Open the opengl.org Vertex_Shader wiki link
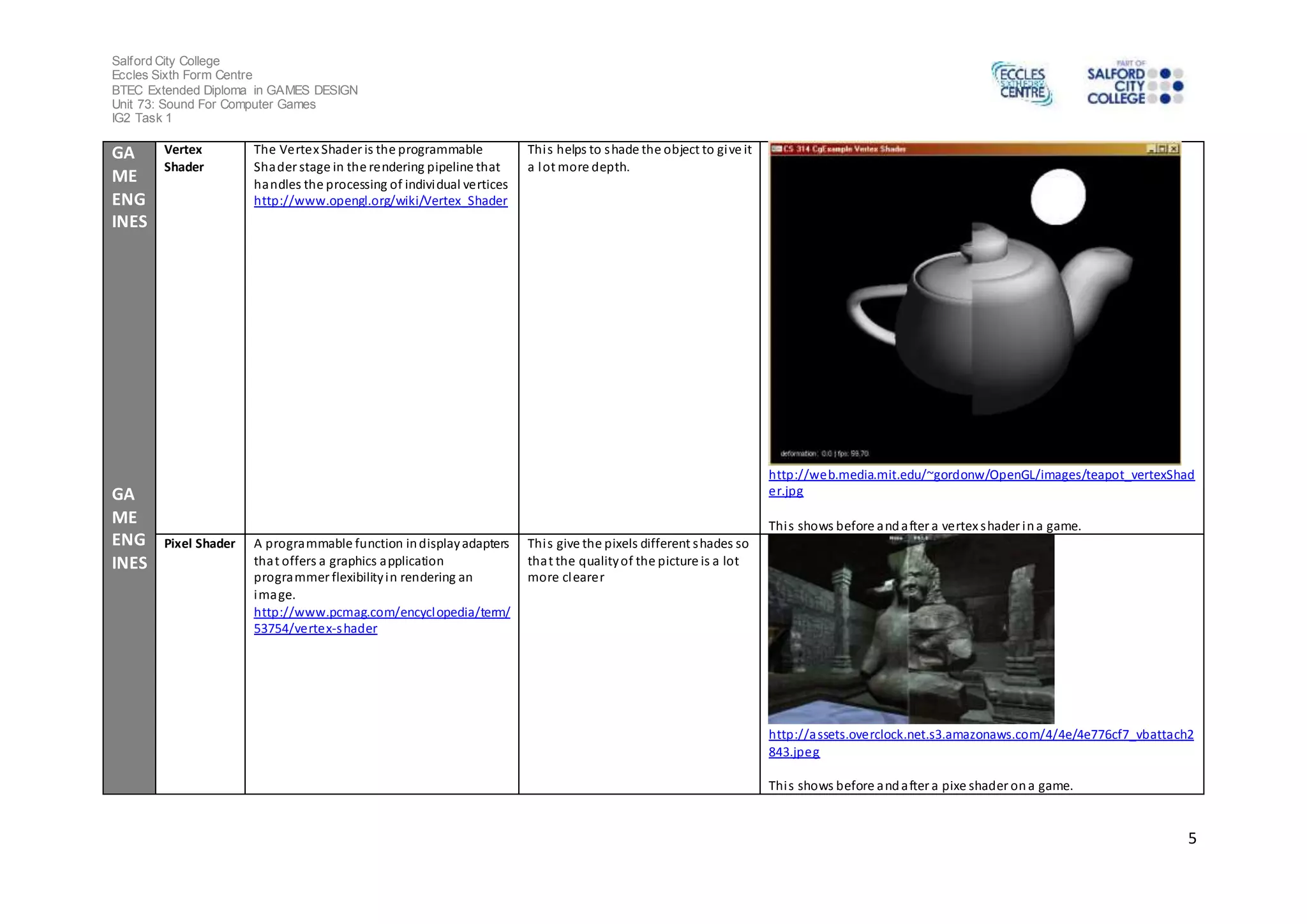 click(380, 201)
